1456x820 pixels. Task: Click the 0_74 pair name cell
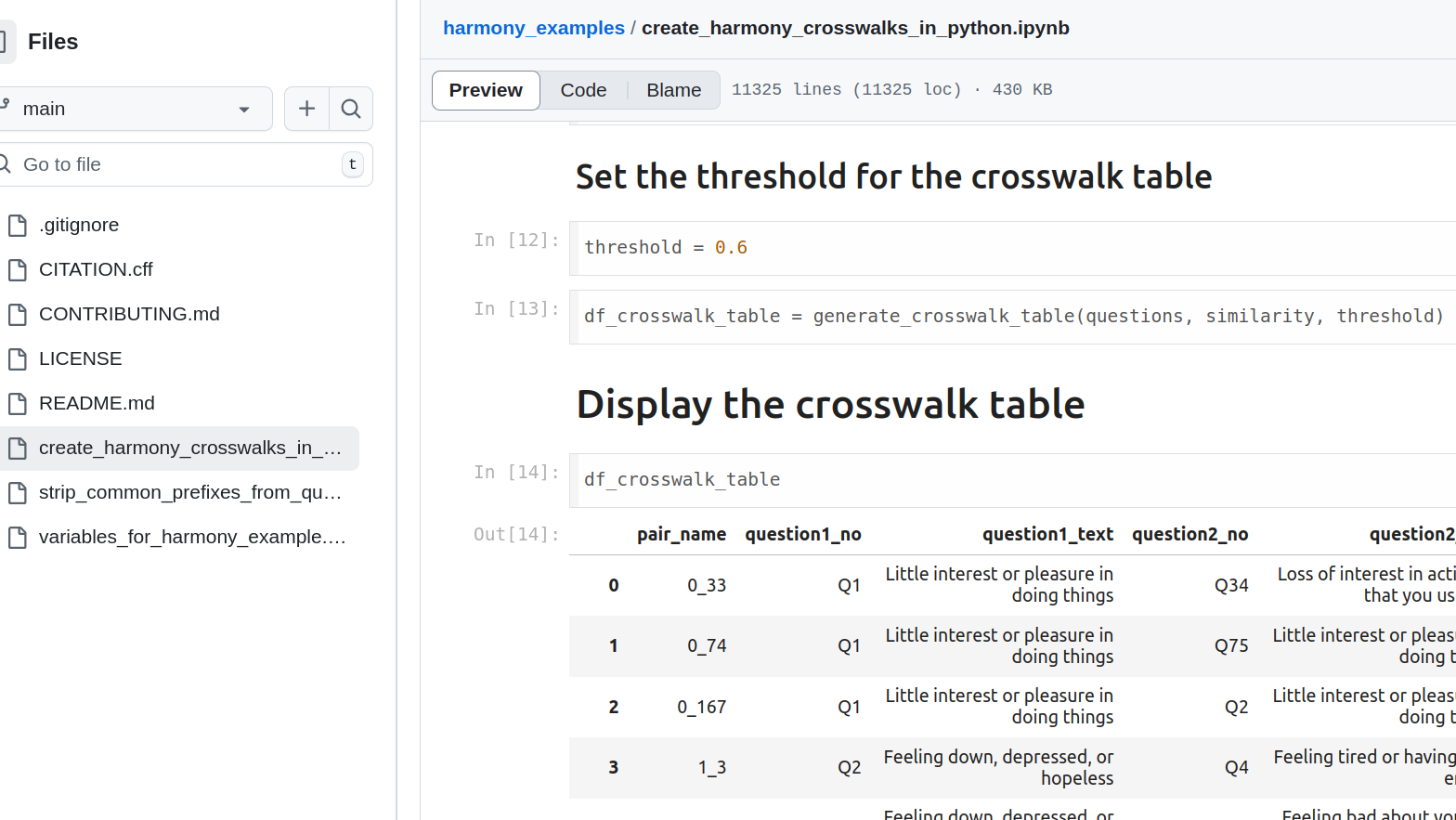coord(707,645)
